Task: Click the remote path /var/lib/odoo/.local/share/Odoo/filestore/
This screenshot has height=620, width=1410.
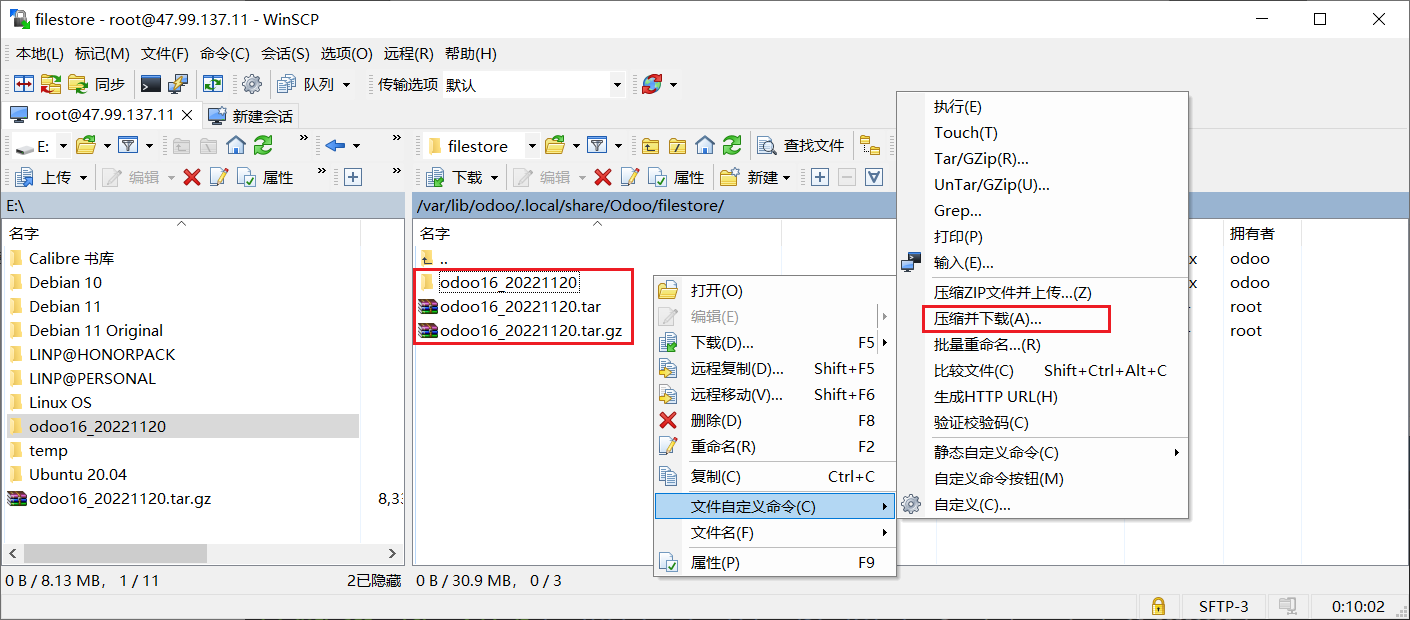Action: click(571, 206)
